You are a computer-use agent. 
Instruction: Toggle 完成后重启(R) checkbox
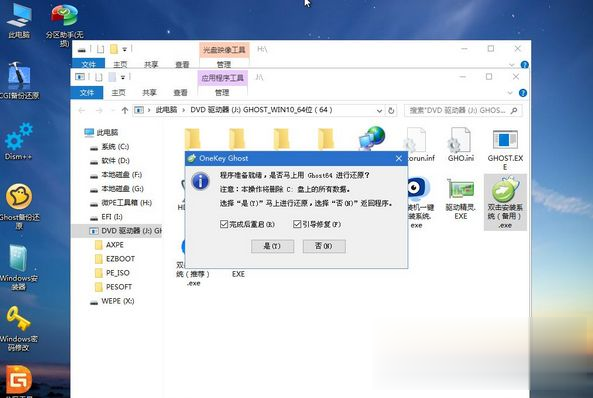[x=224, y=224]
